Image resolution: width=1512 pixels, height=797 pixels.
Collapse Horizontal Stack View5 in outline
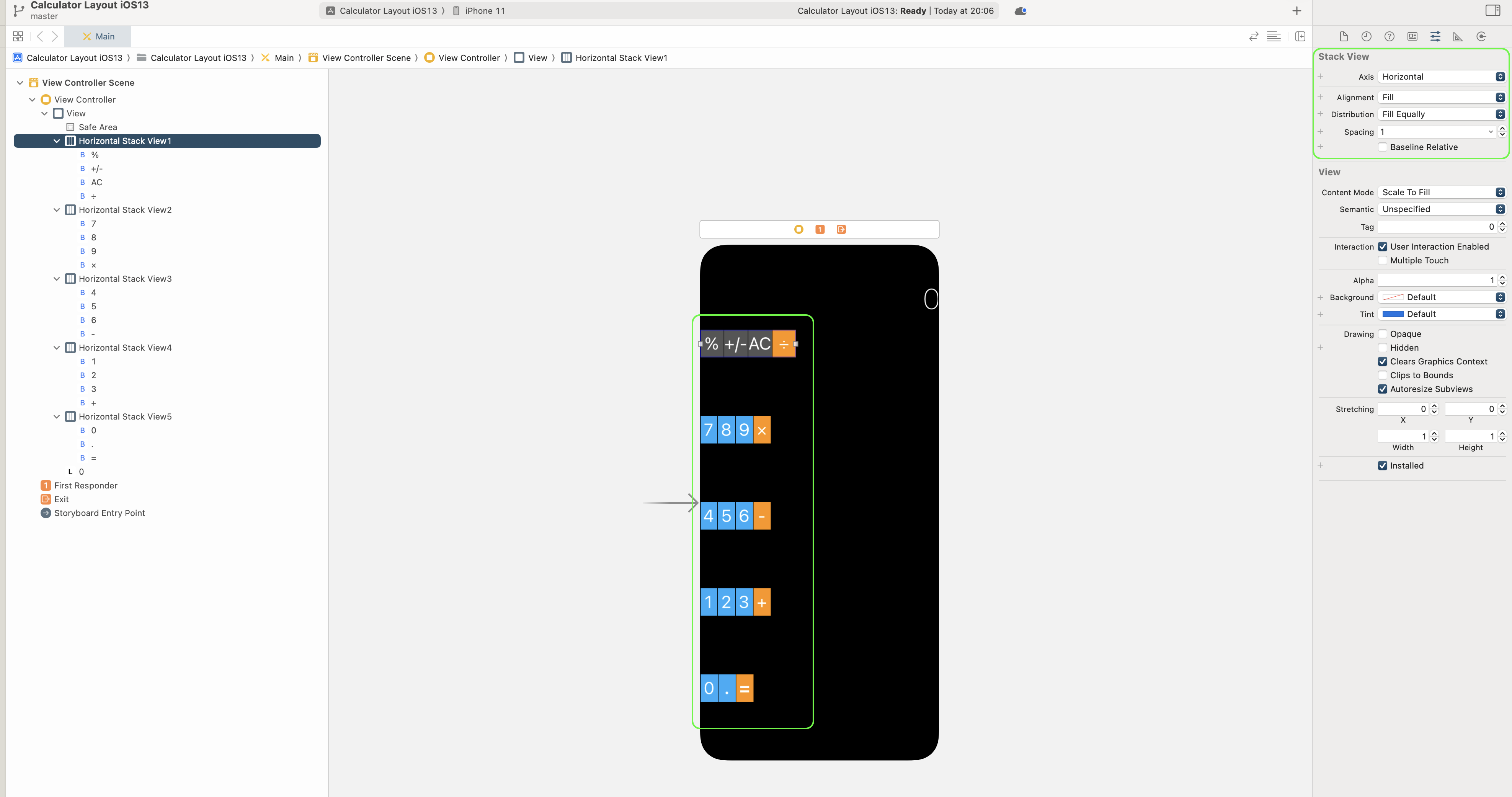pyautogui.click(x=56, y=417)
